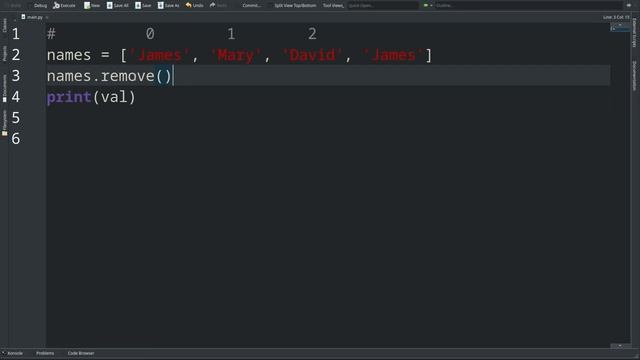Click line number 1 in the gutter
Screen dimensions: 640x360
coord(16,34)
